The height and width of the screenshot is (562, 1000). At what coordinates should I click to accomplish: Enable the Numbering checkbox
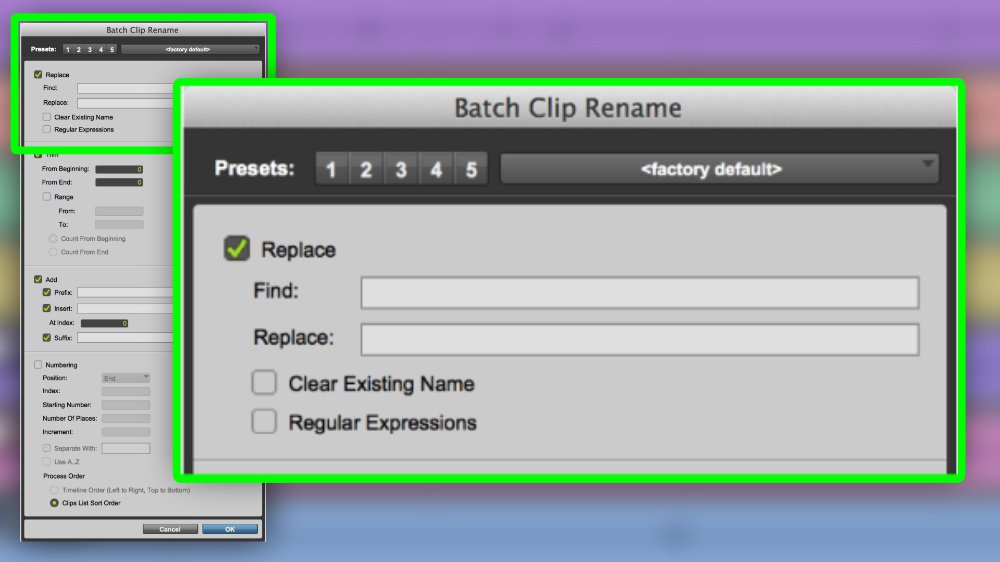(38, 365)
